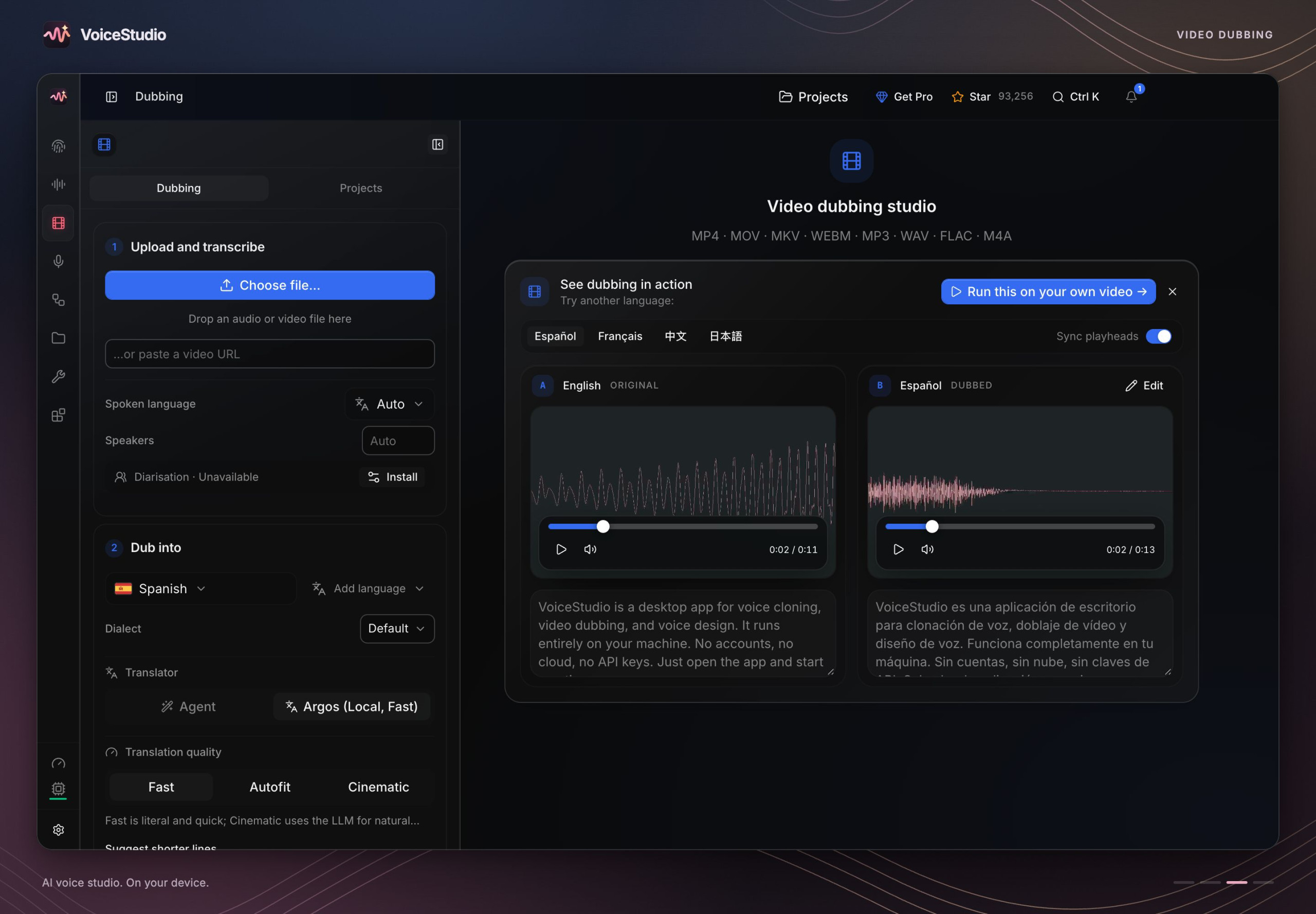Select the Dubbing tab in panel
This screenshot has width=1316, height=914.
point(179,189)
